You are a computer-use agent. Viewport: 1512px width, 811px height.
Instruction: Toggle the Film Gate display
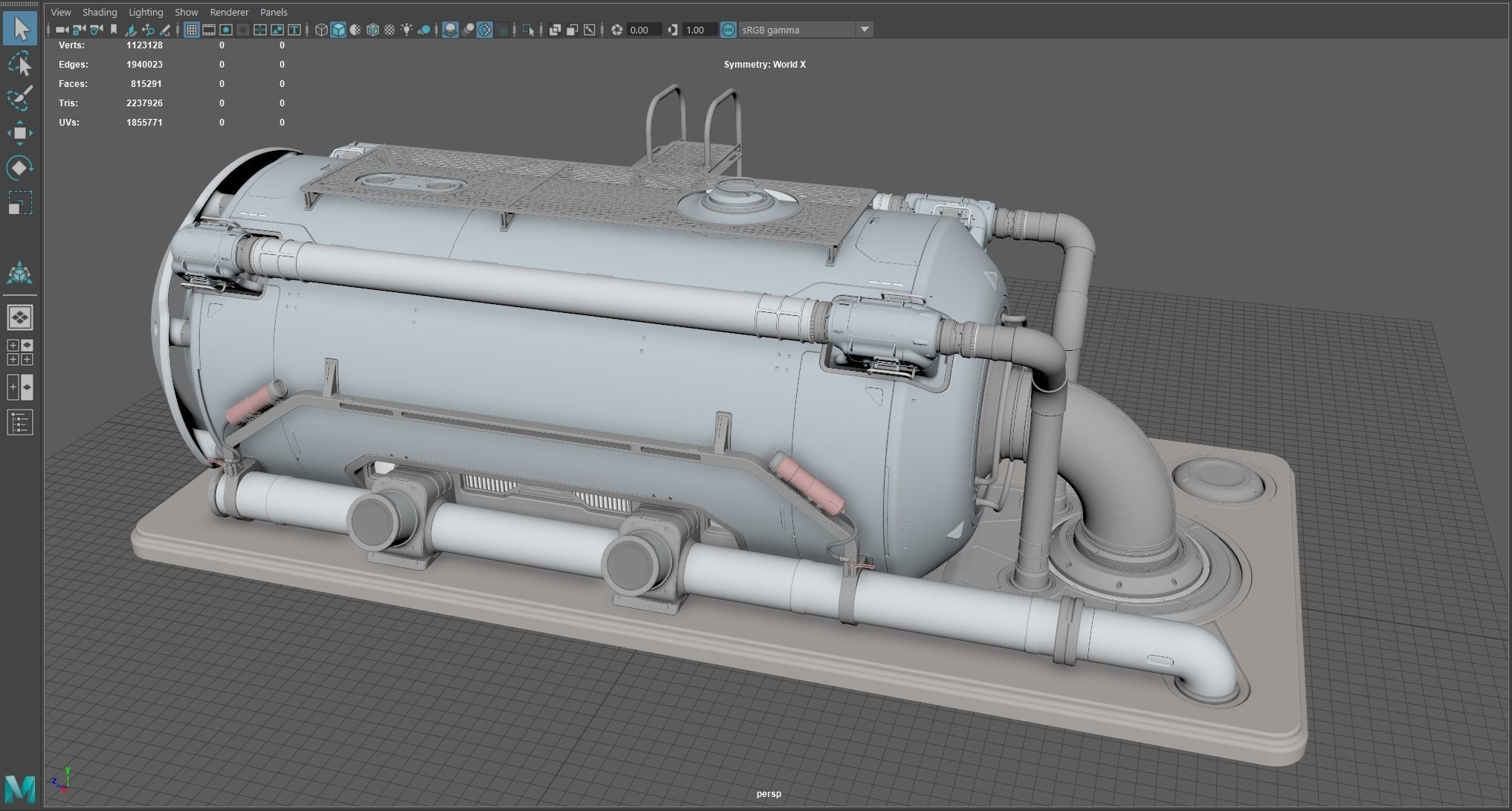click(208, 30)
